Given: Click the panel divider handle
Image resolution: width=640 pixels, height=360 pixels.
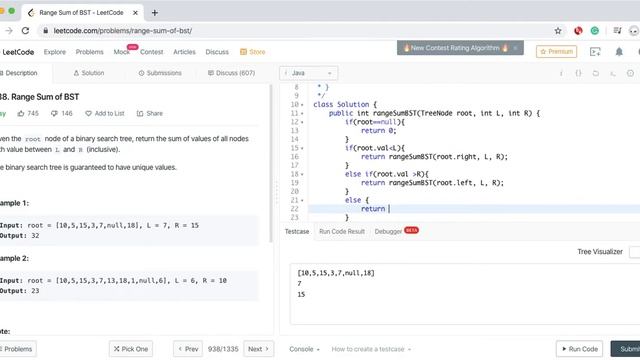Looking at the screenshot, I should pyautogui.click(x=276, y=192).
